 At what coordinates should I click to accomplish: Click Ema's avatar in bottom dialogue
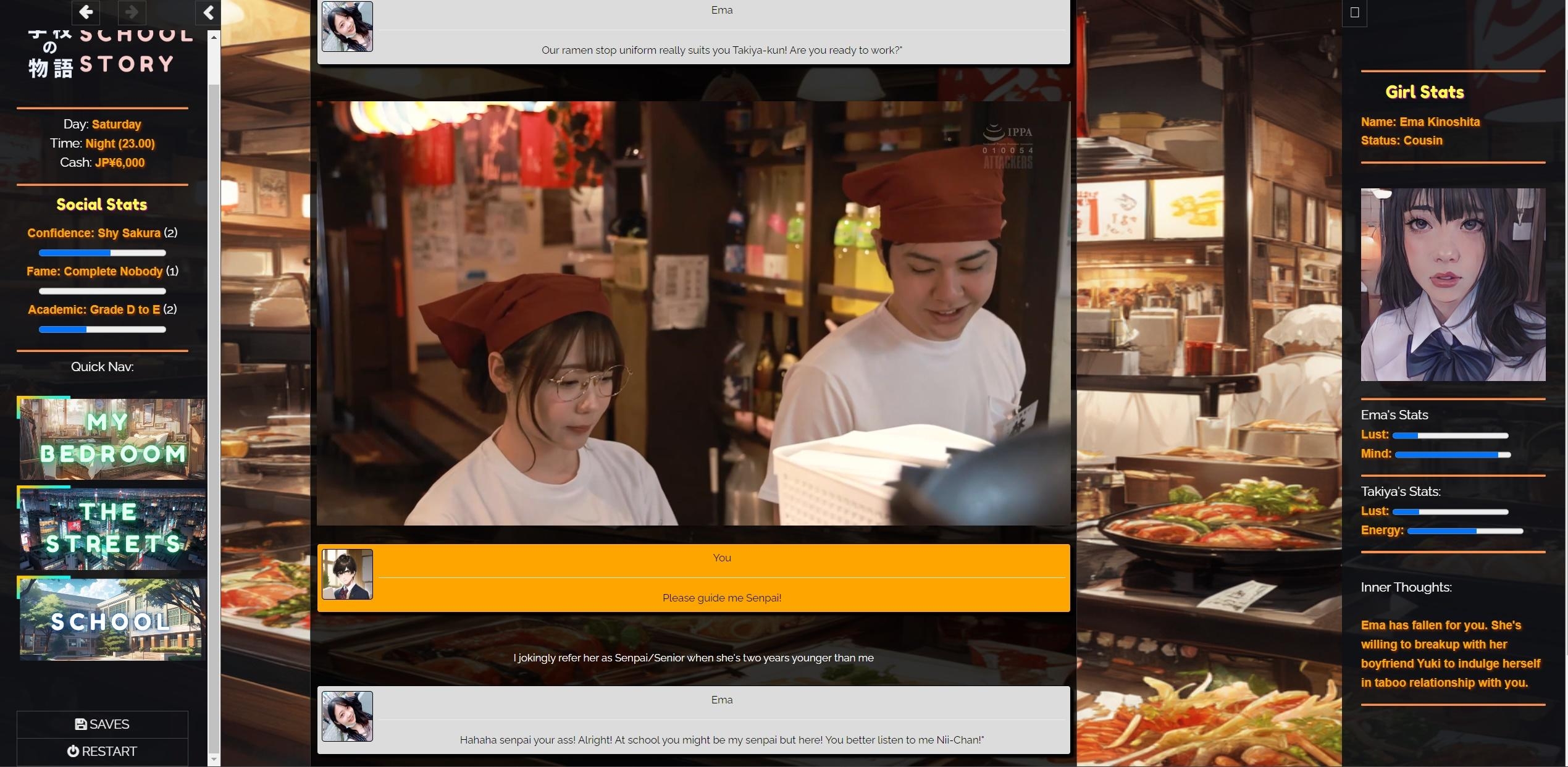(x=347, y=716)
